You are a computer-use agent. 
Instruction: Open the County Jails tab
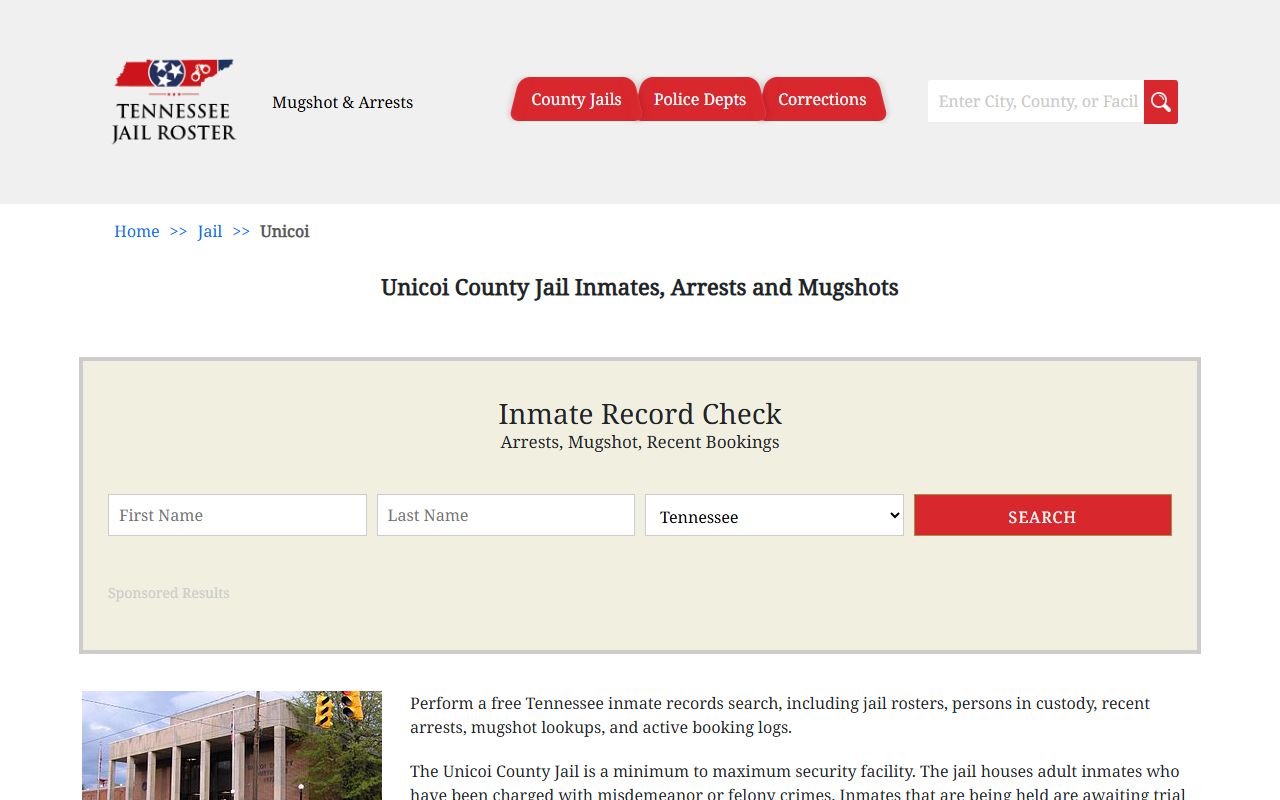pyautogui.click(x=576, y=99)
